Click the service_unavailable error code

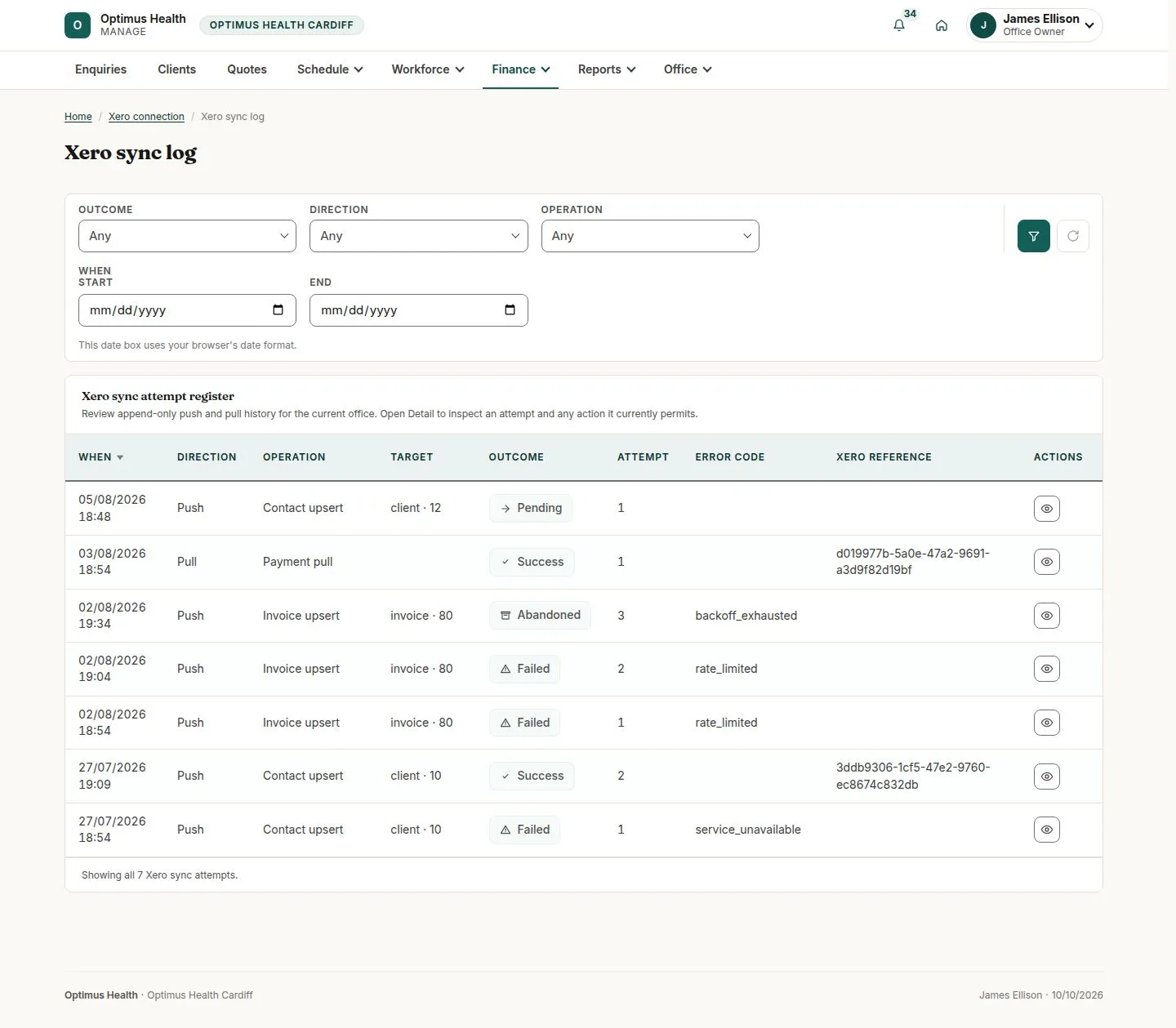[748, 830]
